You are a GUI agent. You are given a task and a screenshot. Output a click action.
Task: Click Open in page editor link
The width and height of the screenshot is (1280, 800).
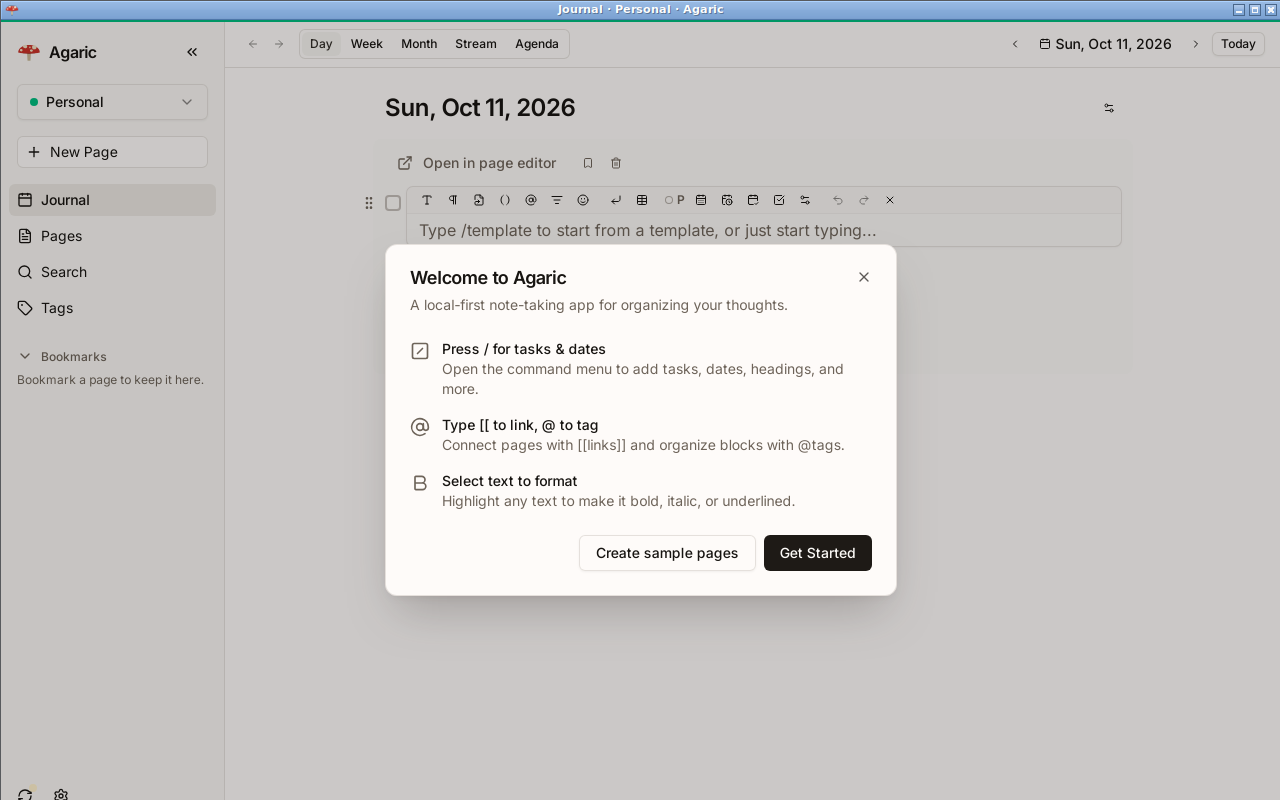[x=477, y=163]
